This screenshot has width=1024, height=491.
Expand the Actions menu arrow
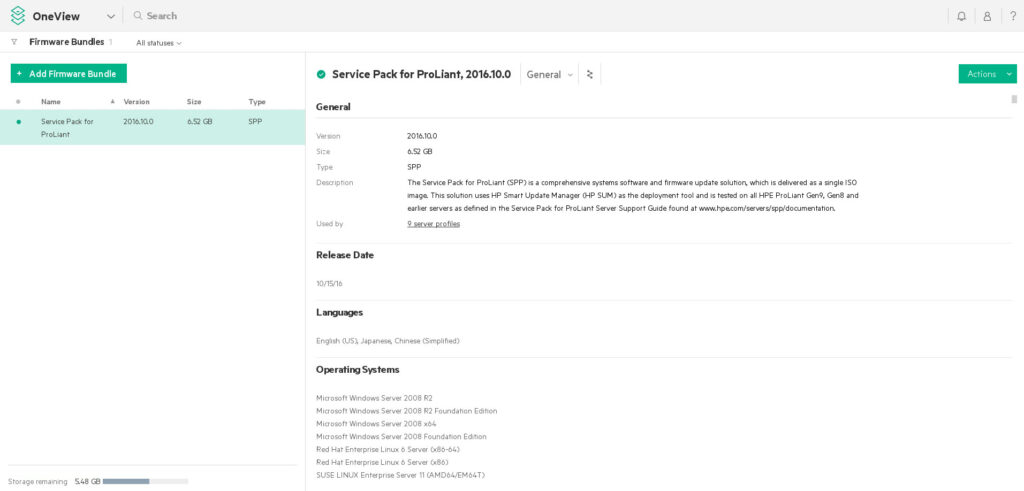point(1011,74)
